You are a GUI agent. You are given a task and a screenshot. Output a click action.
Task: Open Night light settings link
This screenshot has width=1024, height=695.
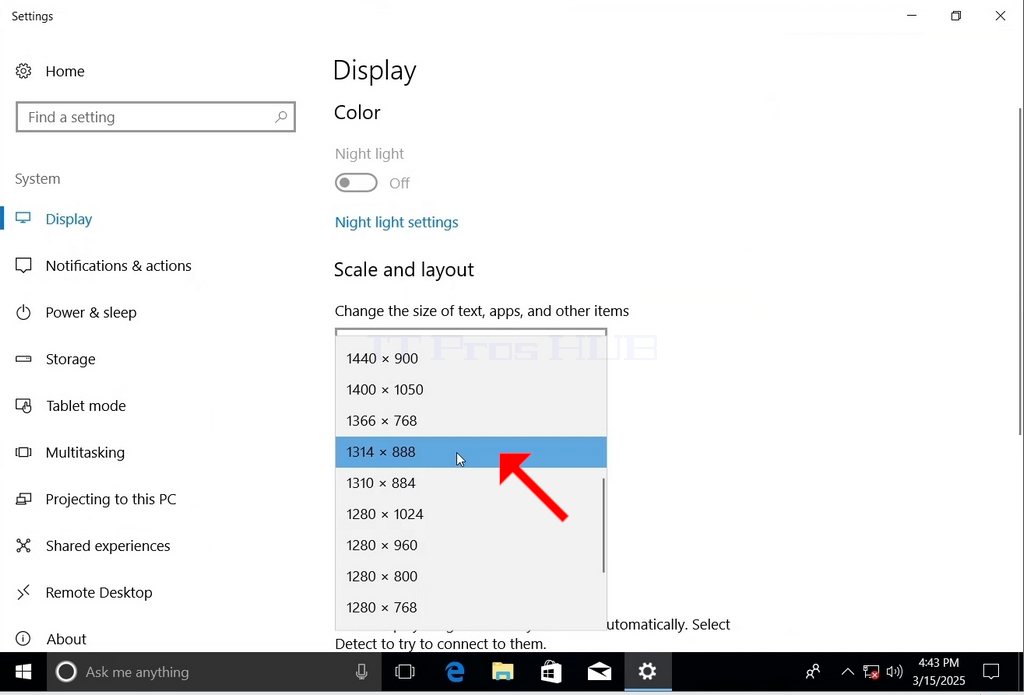point(396,222)
